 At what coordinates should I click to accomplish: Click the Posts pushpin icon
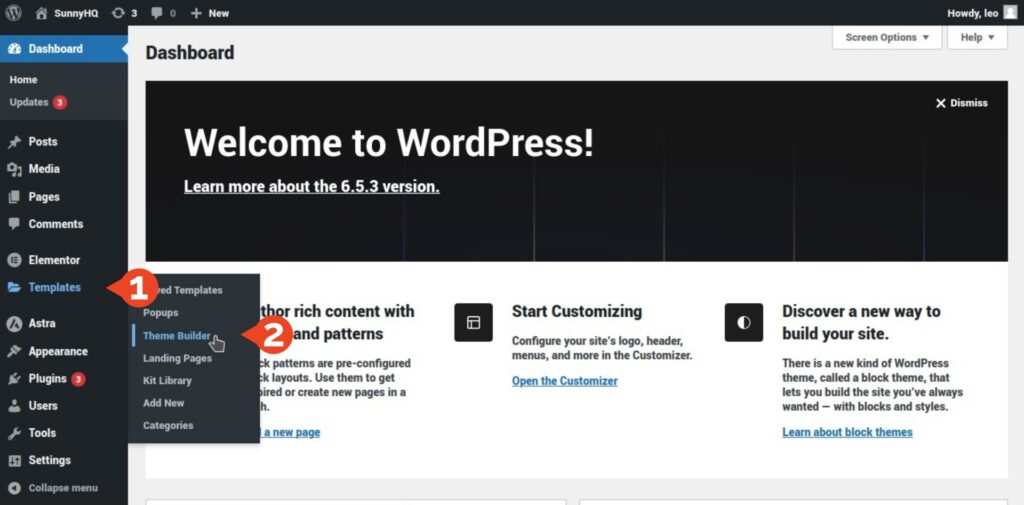(x=14, y=142)
